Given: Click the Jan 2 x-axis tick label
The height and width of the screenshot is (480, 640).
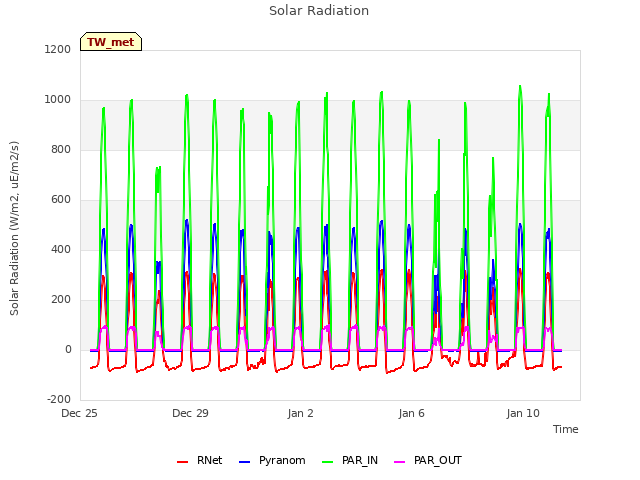Looking at the screenshot, I should click(x=300, y=413).
